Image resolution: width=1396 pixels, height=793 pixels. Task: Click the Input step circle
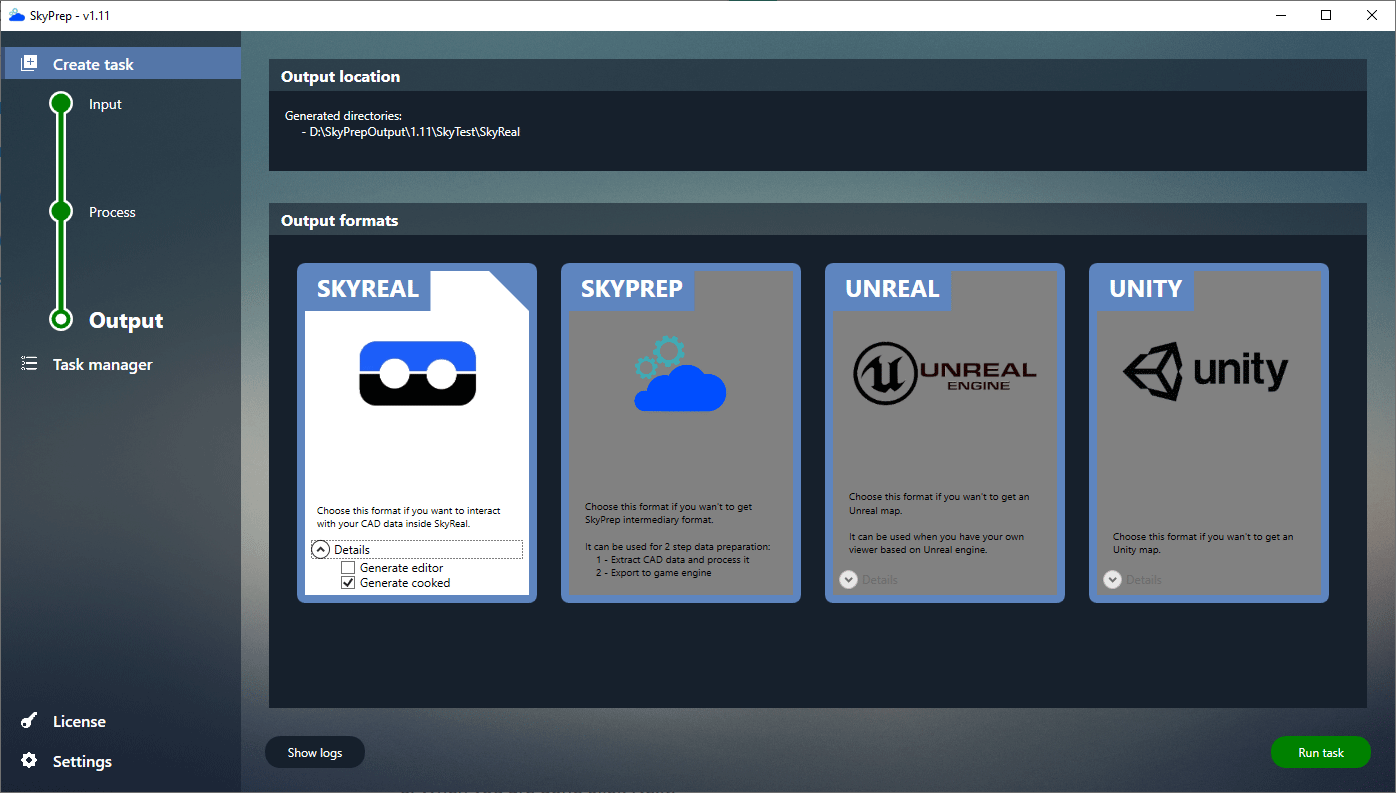pyautogui.click(x=61, y=103)
